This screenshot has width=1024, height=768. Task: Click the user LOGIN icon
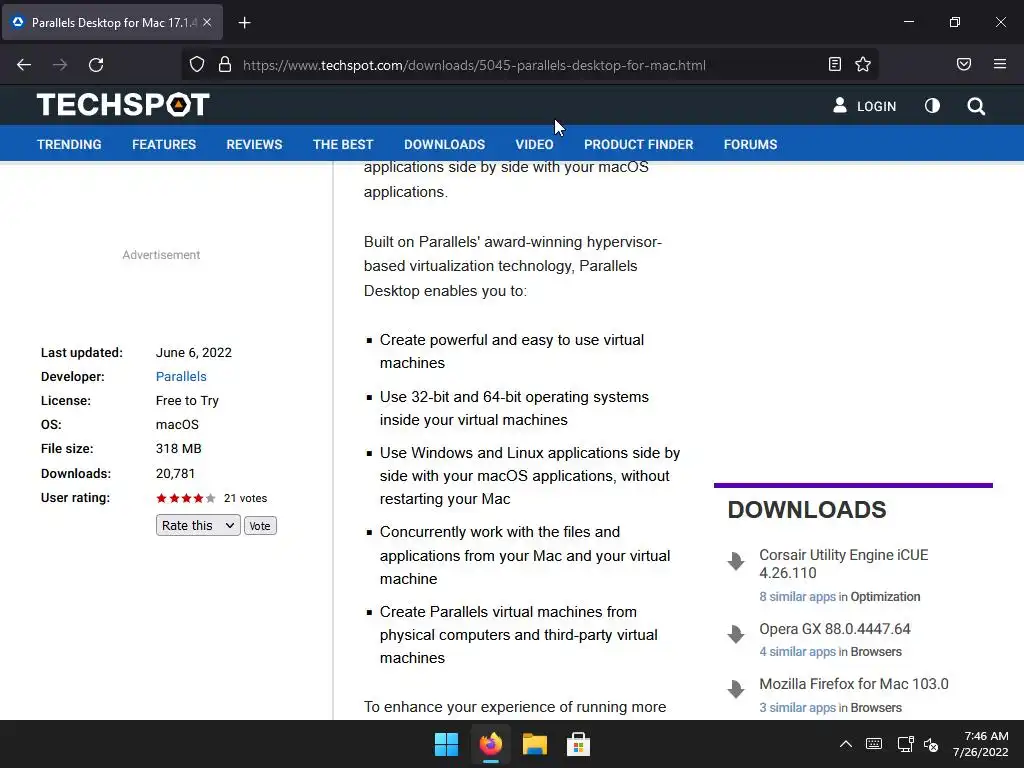tap(840, 105)
